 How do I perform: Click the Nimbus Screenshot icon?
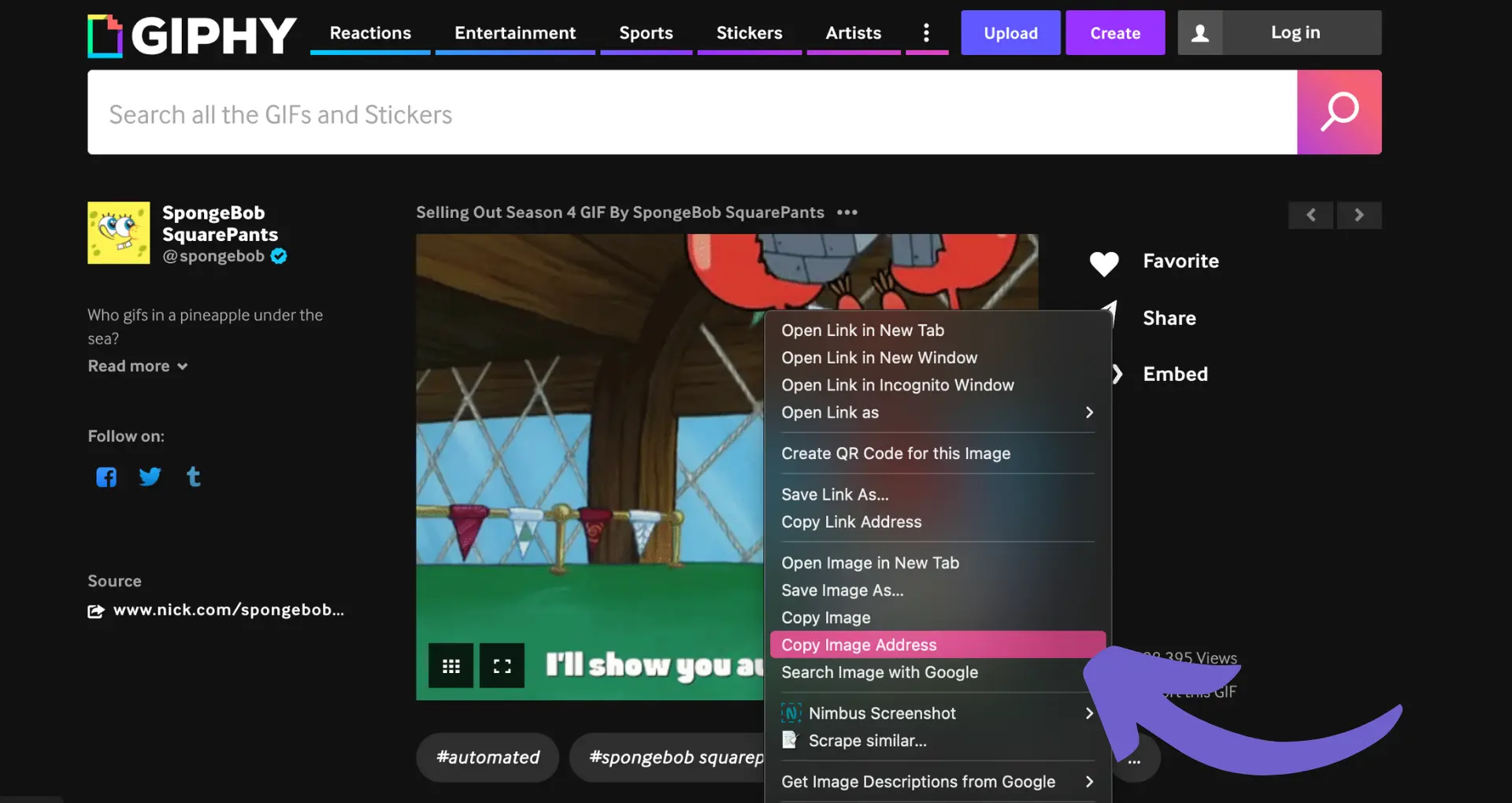click(791, 712)
